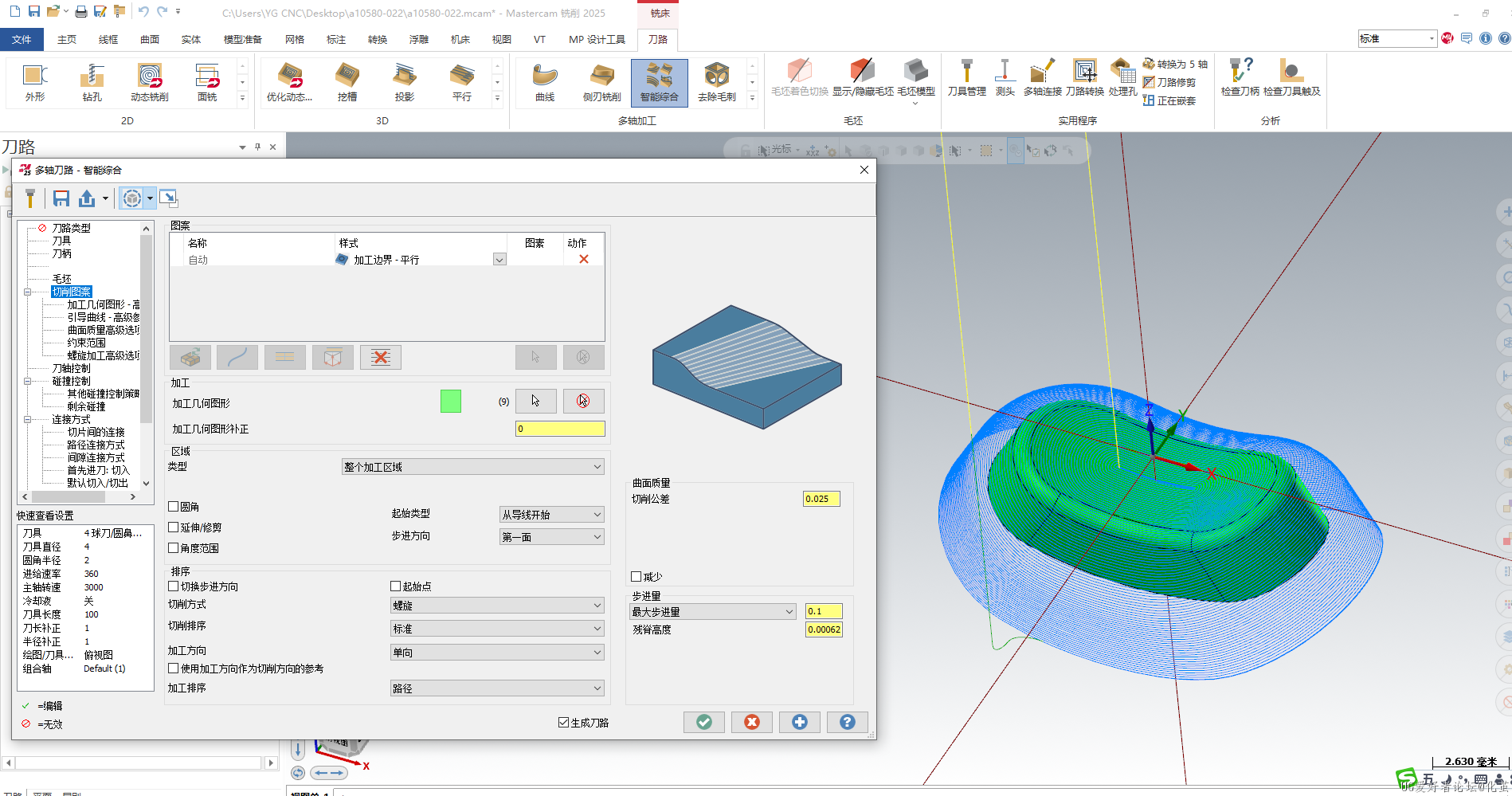Viewport: 1512px width, 796px height.
Task: Click the red X delete pattern button
Action: pyautogui.click(x=381, y=357)
